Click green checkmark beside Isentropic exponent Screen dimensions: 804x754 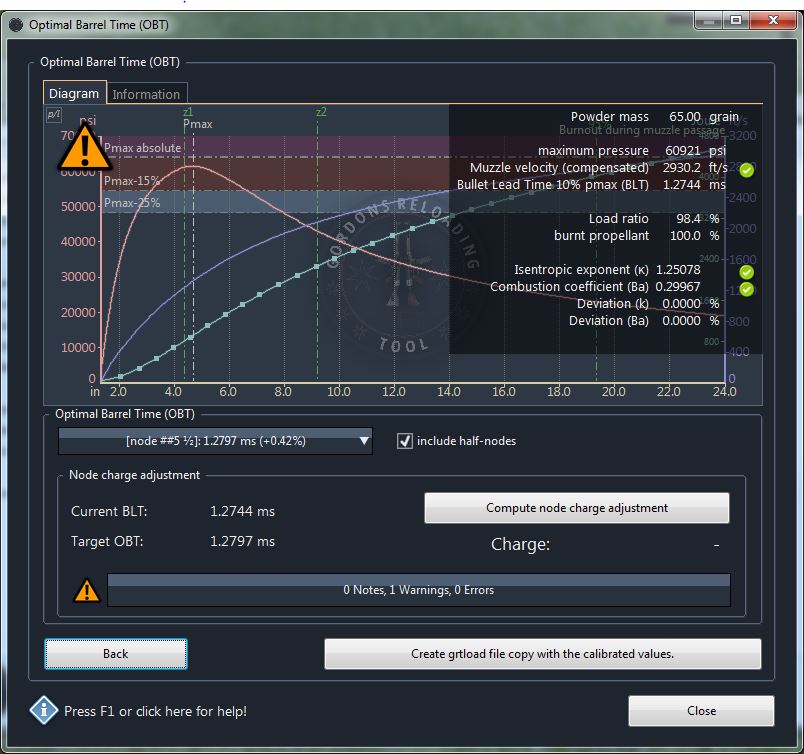click(747, 272)
